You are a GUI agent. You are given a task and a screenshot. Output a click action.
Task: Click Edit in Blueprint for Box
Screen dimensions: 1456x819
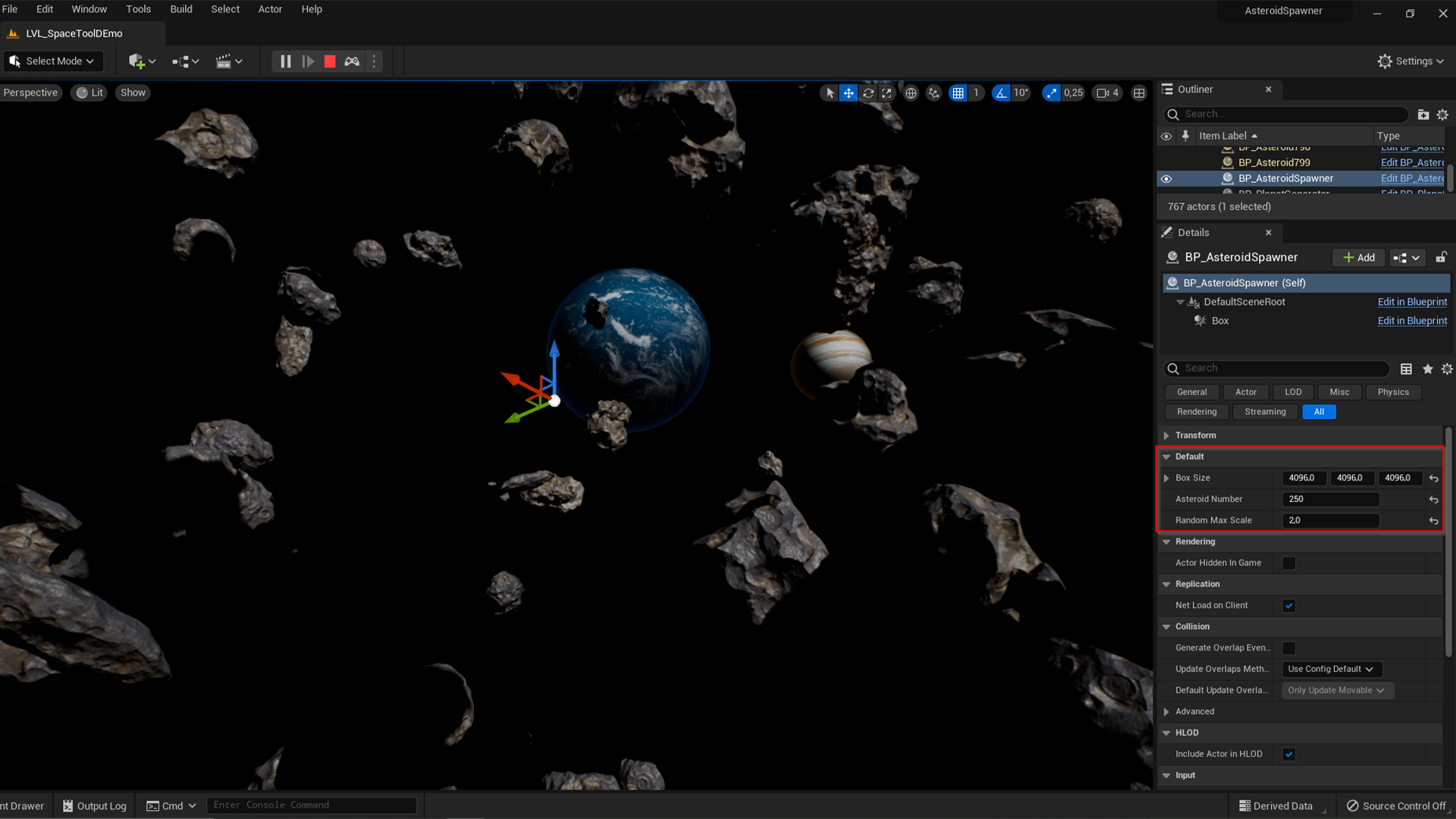click(x=1412, y=321)
